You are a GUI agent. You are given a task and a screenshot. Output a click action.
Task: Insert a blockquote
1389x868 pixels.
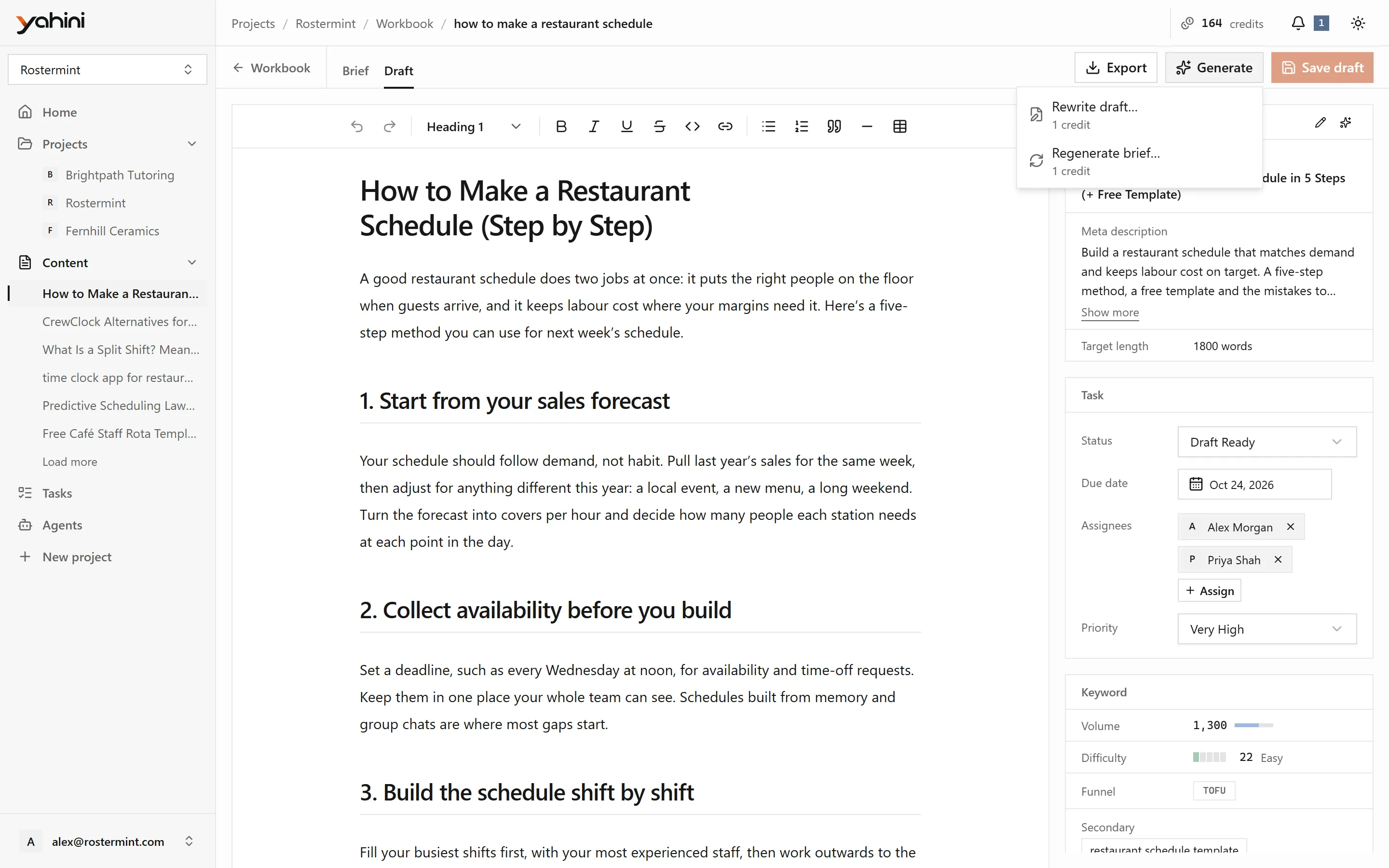tap(834, 126)
